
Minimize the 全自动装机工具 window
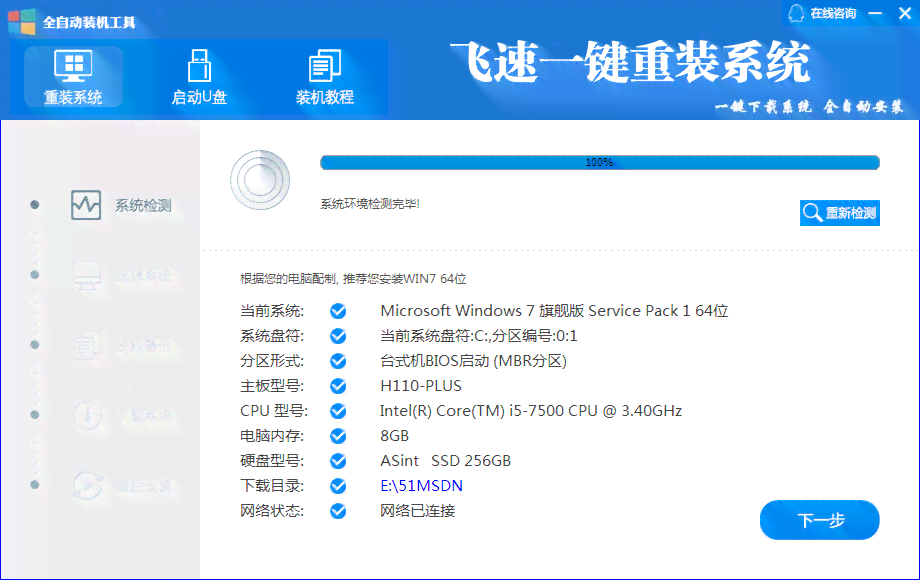[x=875, y=13]
